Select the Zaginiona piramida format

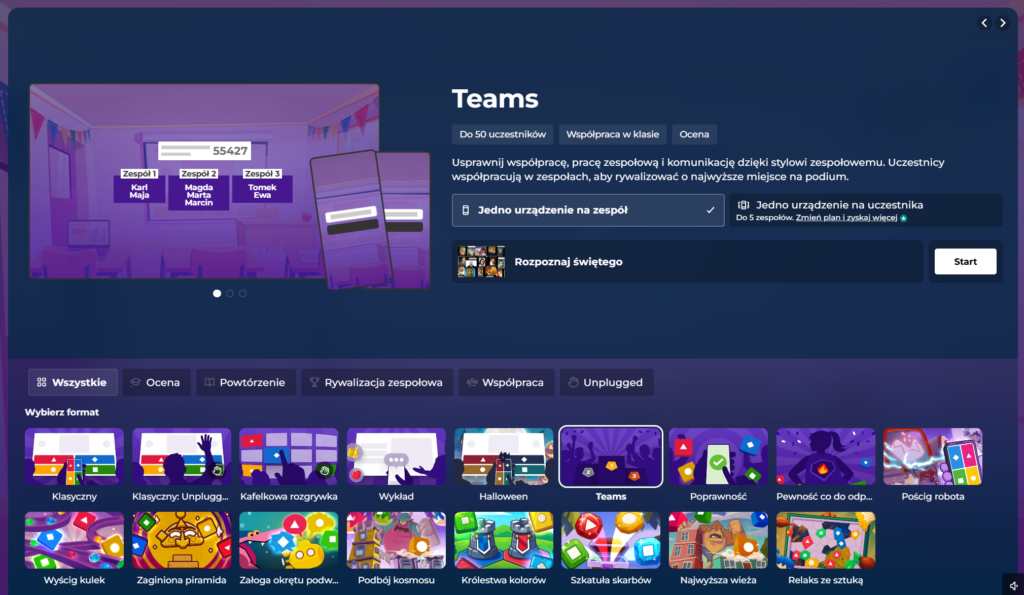coord(182,540)
